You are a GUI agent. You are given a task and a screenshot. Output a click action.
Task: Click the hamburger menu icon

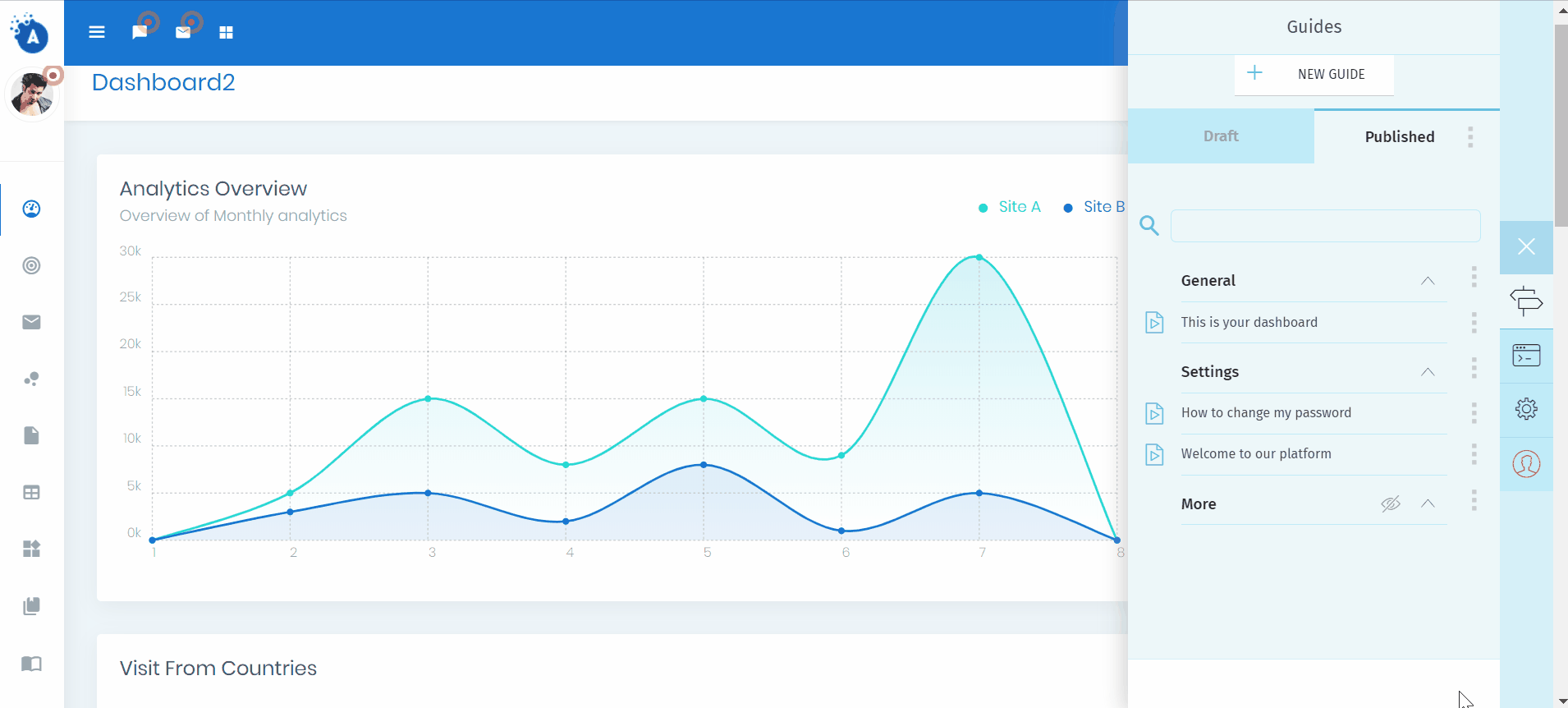coord(97,32)
